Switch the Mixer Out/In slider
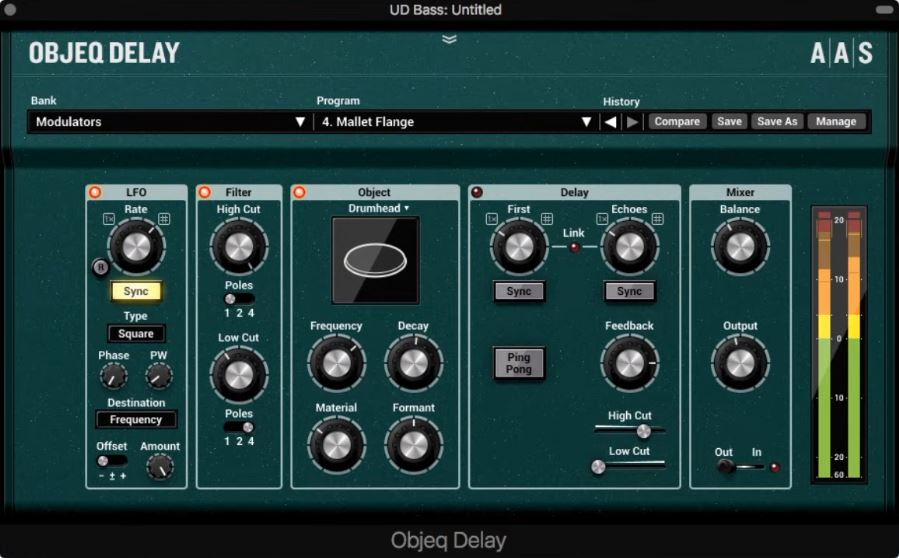Image resolution: width=899 pixels, height=558 pixels. 740,467
